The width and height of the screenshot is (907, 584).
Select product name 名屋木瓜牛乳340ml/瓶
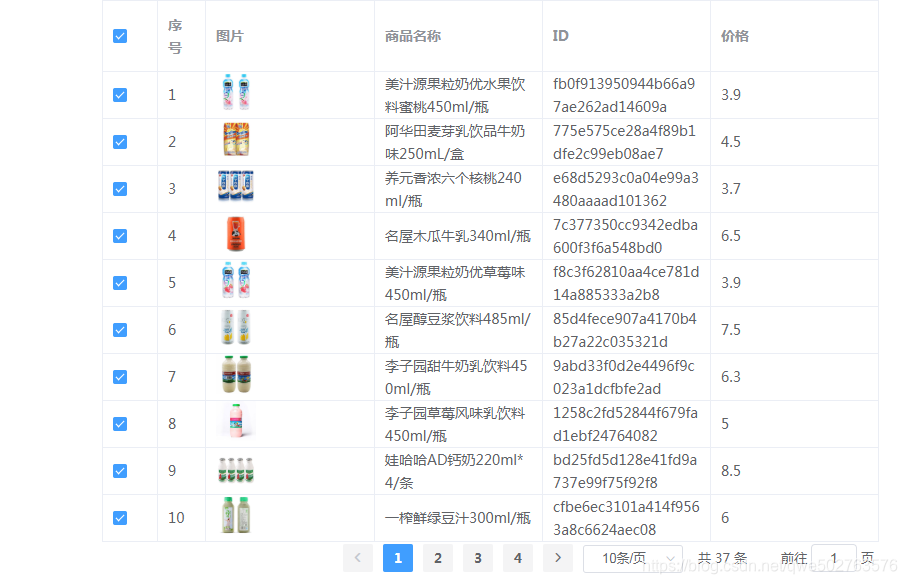(x=458, y=236)
